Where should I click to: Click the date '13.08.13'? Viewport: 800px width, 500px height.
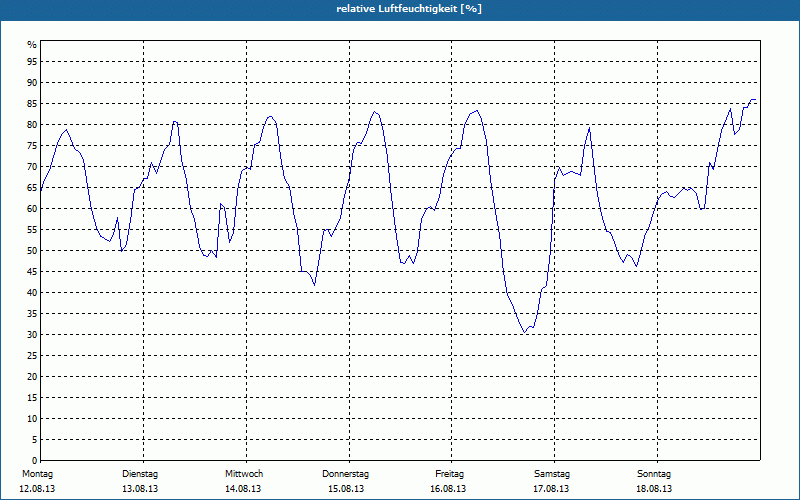click(140, 489)
